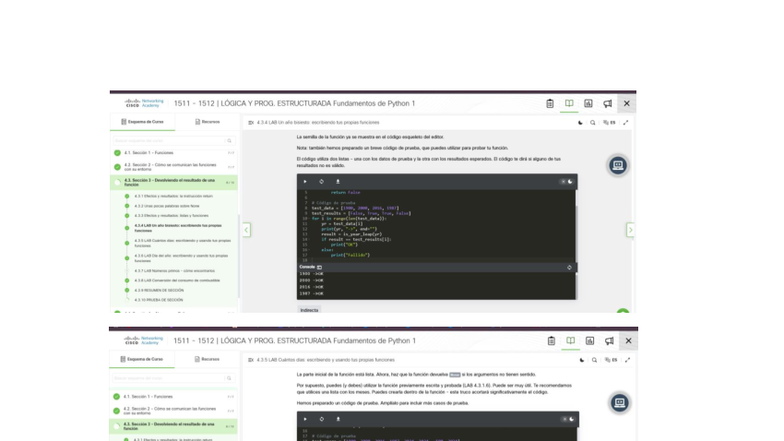Open the announcements megaphone in top header
The height and width of the screenshot is (441, 784).
click(607, 103)
